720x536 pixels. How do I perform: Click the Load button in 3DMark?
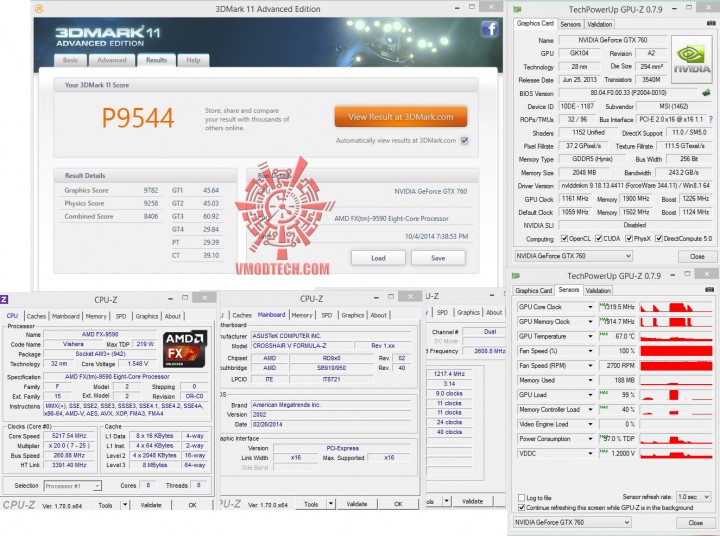point(378,258)
